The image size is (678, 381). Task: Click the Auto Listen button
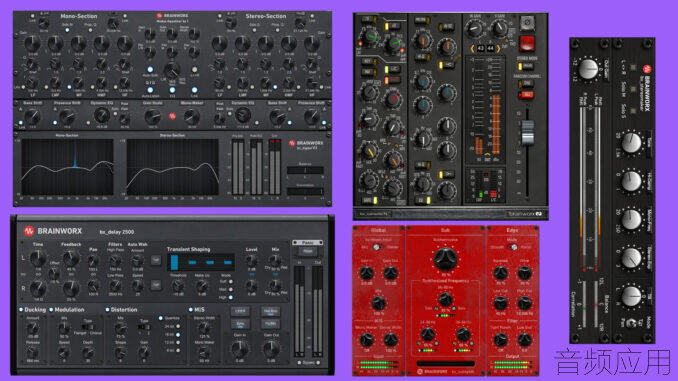tap(150, 90)
